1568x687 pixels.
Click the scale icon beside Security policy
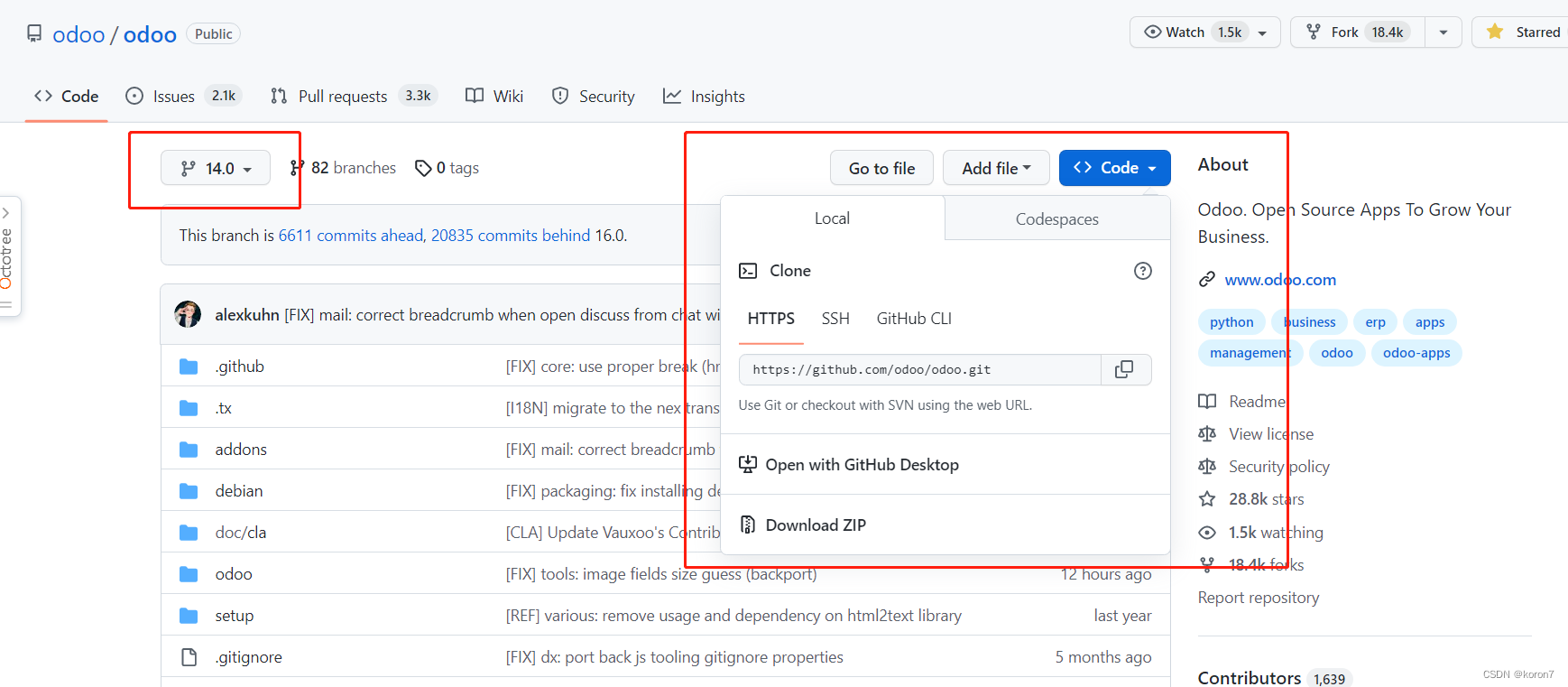pyautogui.click(x=1207, y=467)
